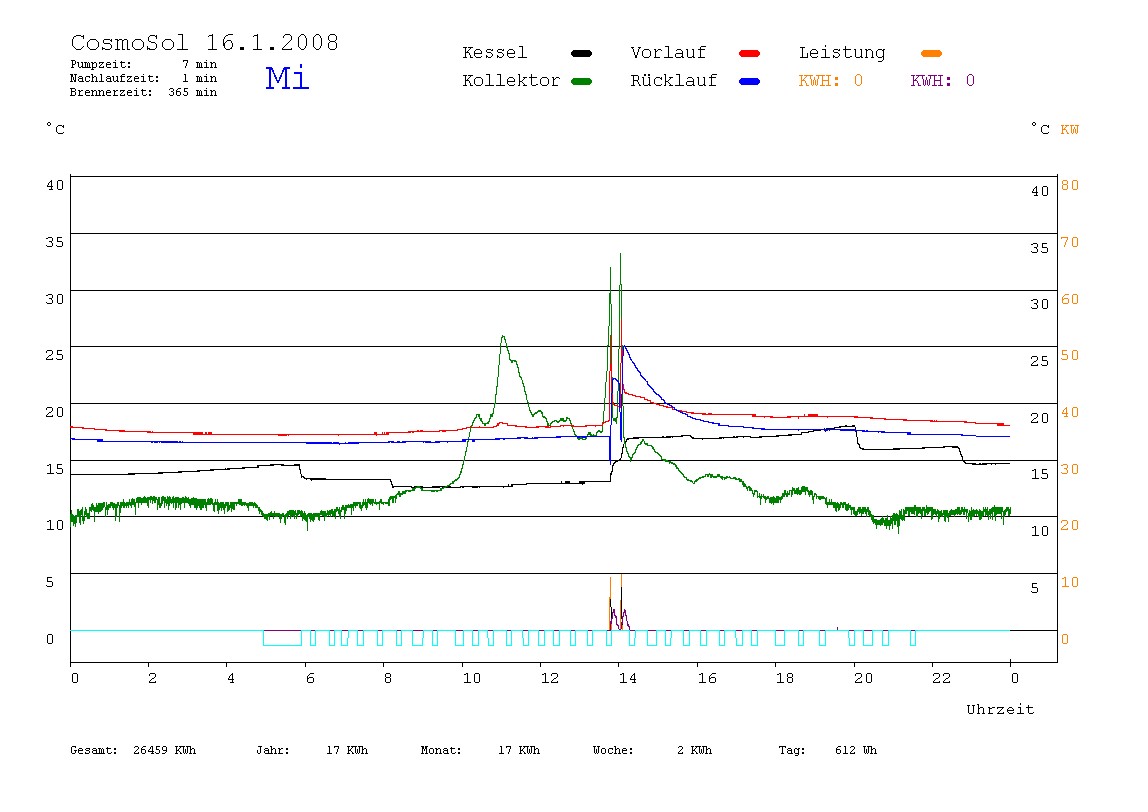Click the green Kollektor legend swatch
Screen dimensions: 1148x812
tap(581, 81)
